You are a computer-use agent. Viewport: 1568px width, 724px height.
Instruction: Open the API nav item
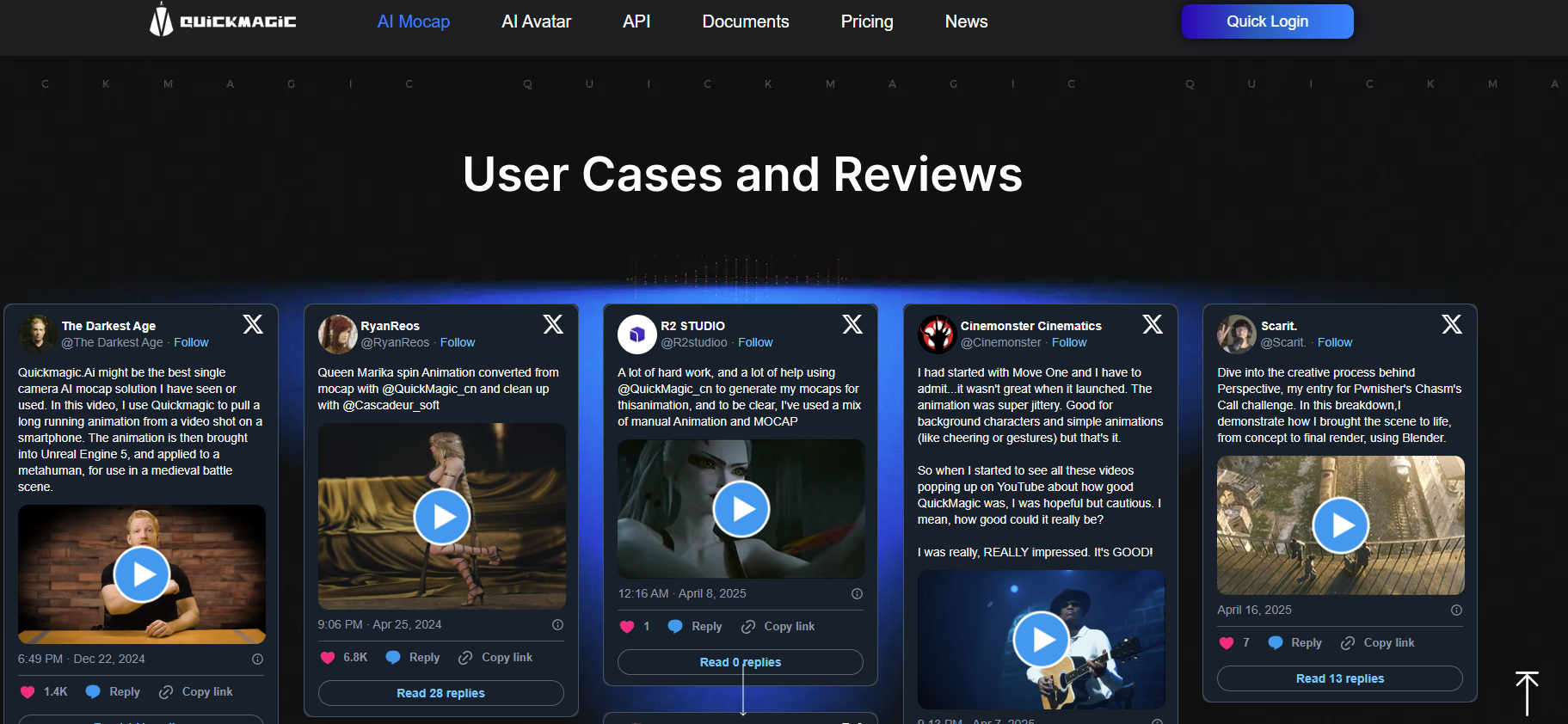[x=636, y=21]
